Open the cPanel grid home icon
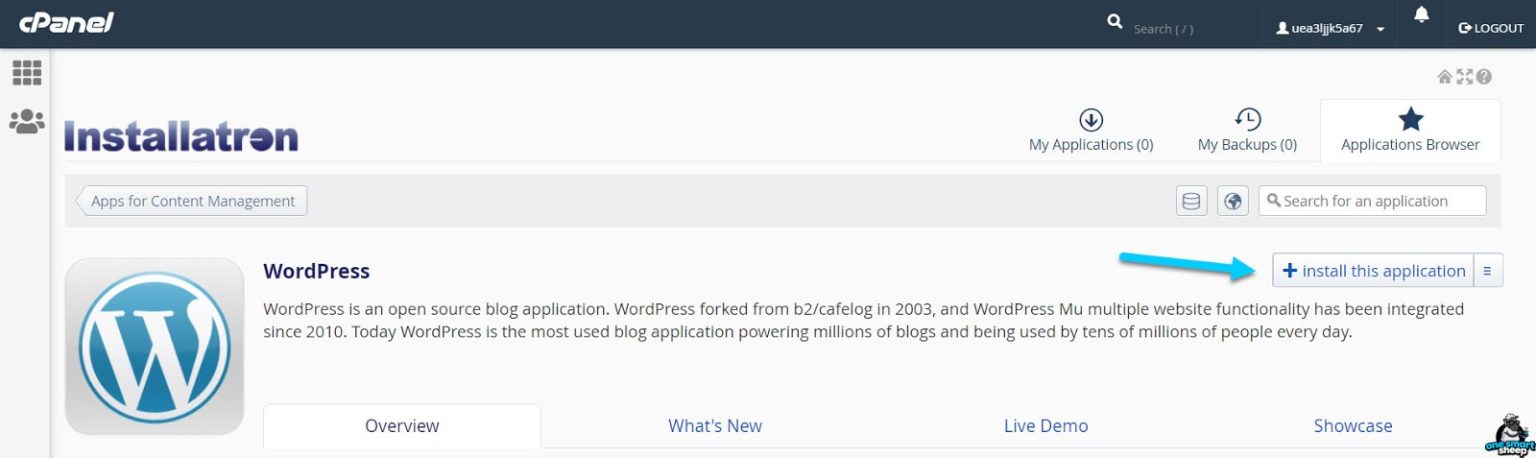Image resolution: width=1536 pixels, height=458 pixels. (x=26, y=72)
